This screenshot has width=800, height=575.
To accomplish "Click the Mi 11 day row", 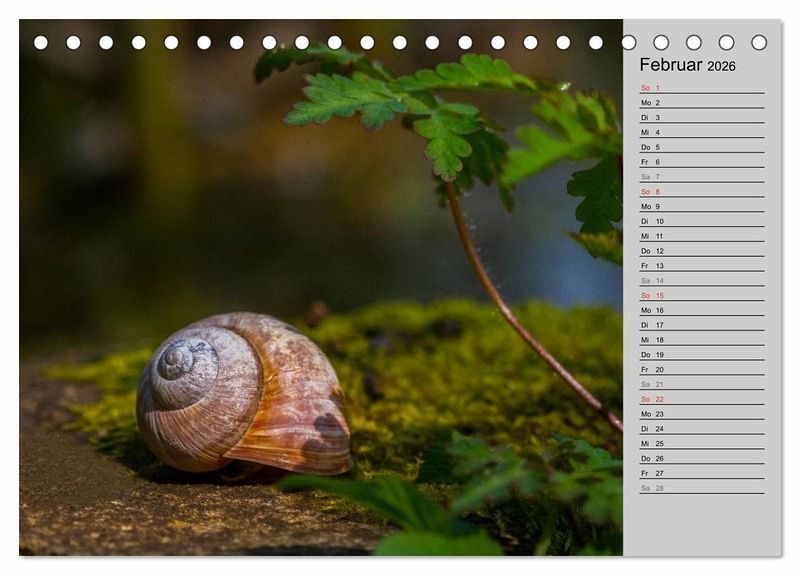I will tap(701, 236).
